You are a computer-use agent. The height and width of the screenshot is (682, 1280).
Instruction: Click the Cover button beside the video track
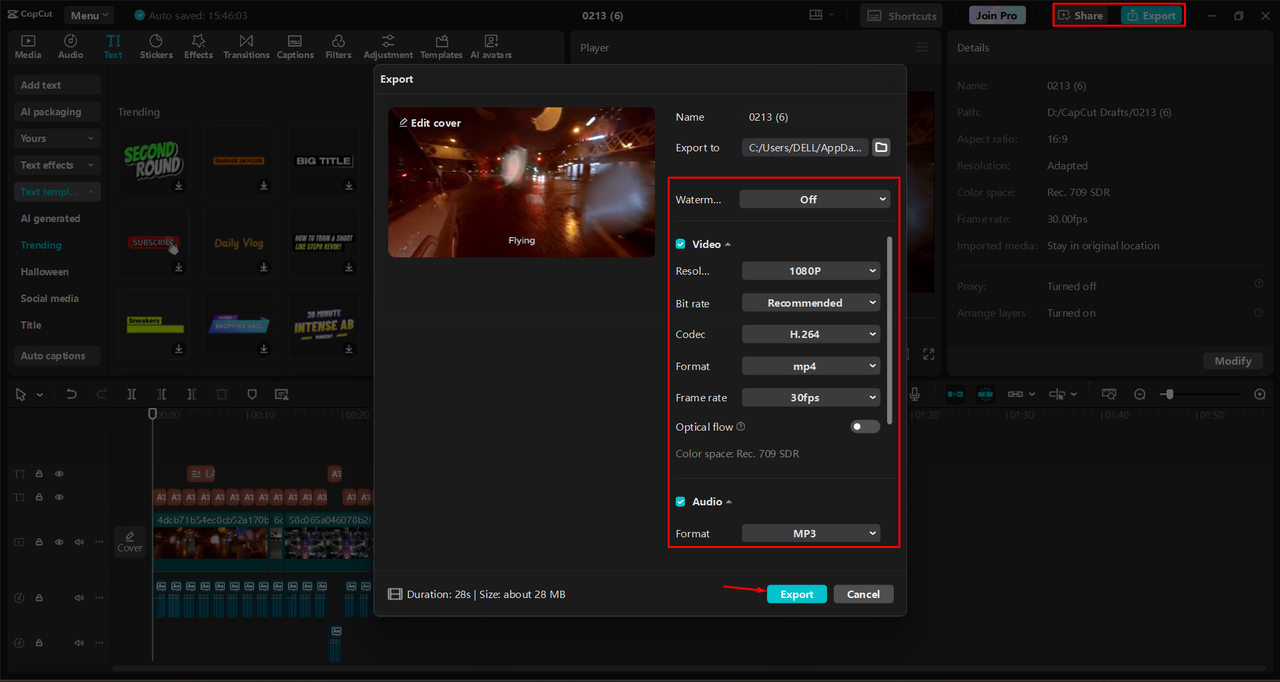(130, 541)
